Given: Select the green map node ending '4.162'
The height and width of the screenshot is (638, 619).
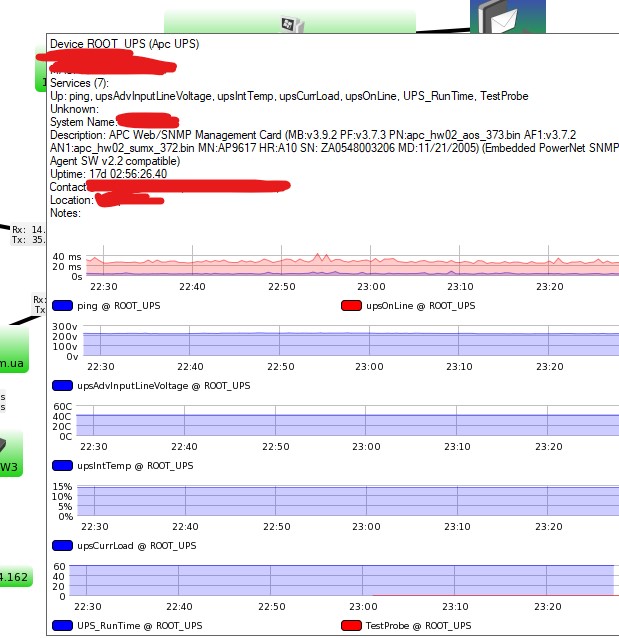Looking at the screenshot, I should (x=15, y=577).
